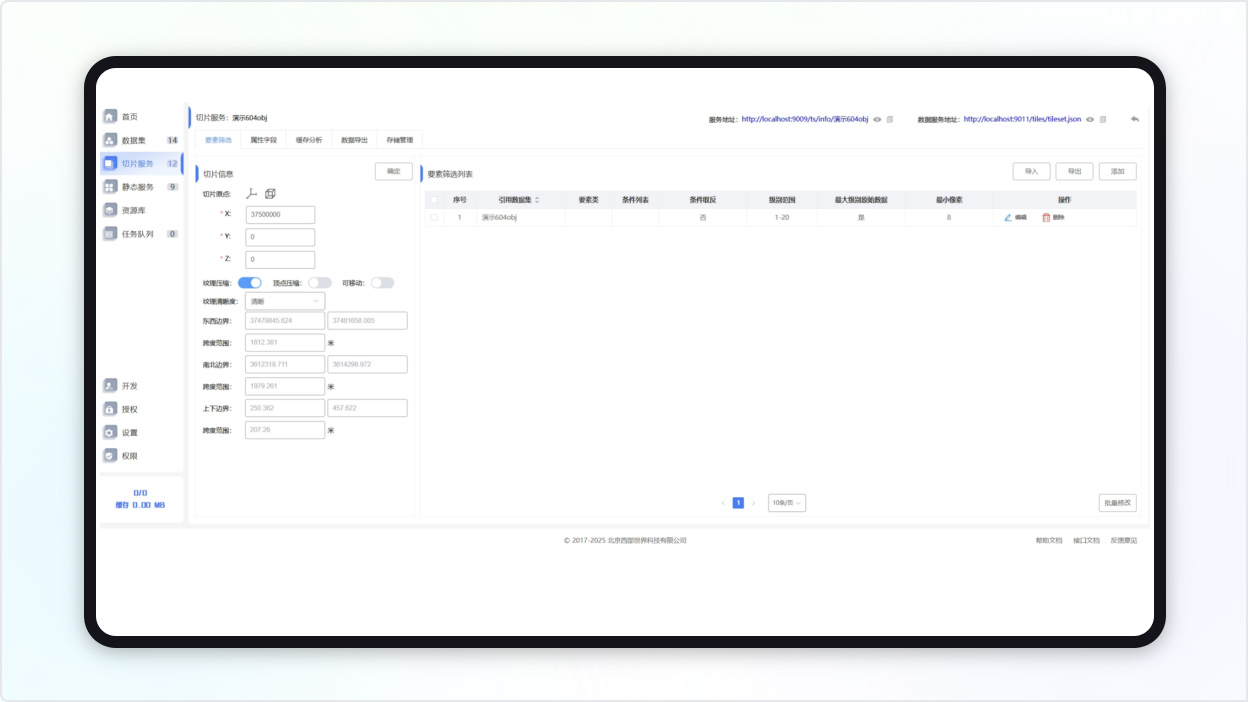Check the checkbox for row 演示604obj
Image resolution: width=1248 pixels, height=702 pixels.
pos(434,217)
